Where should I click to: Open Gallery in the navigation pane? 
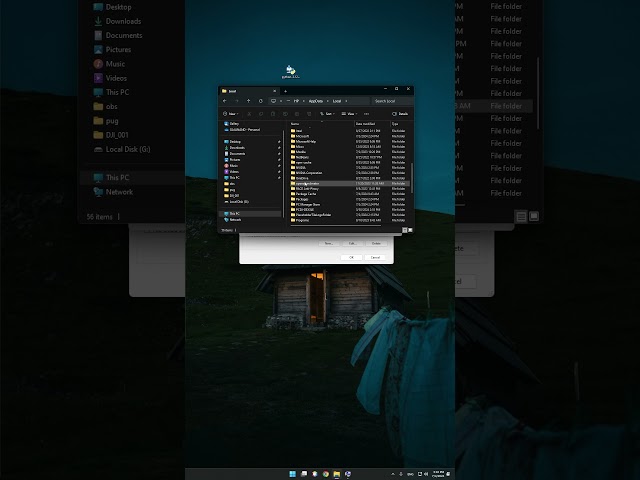pyautogui.click(x=231, y=124)
